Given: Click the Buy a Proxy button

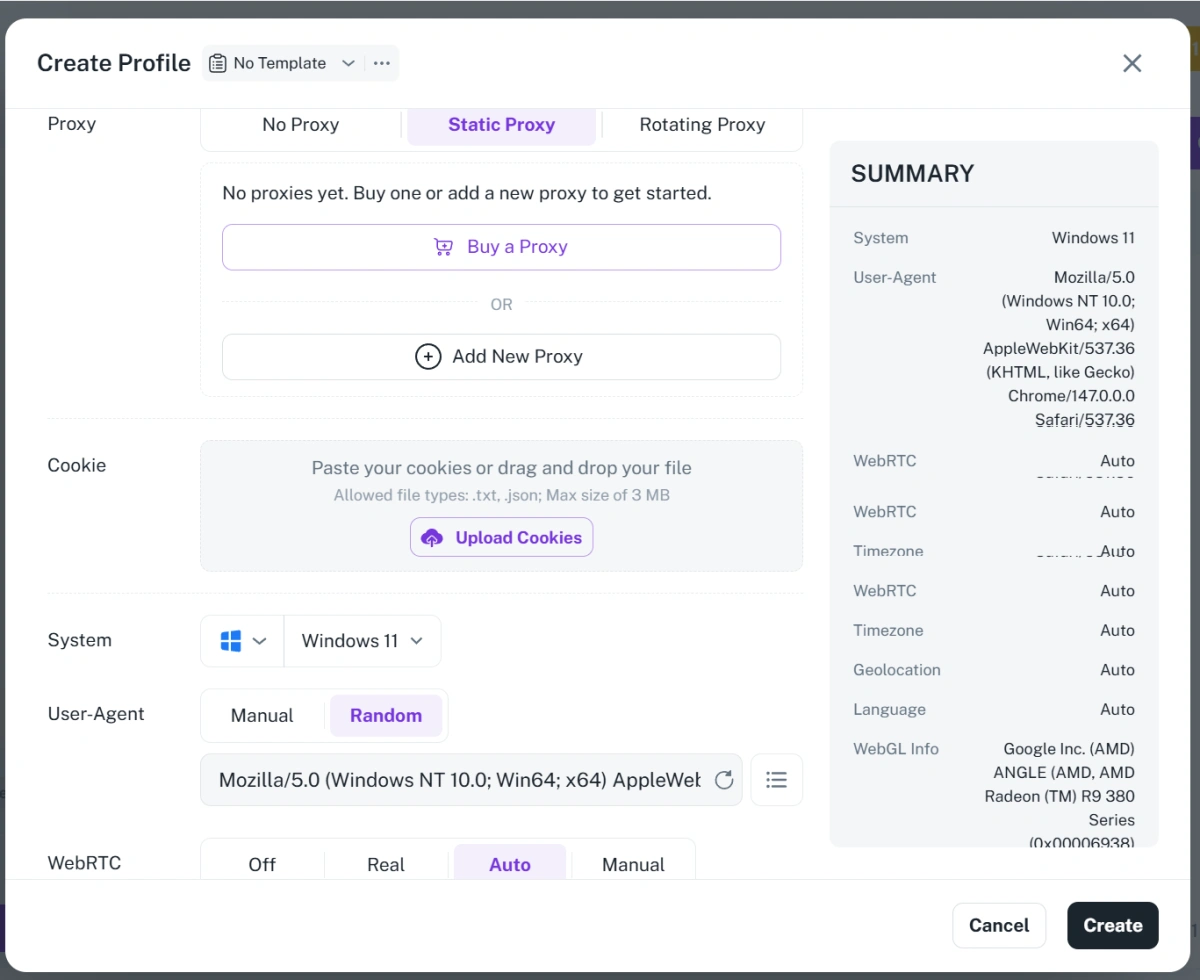Looking at the screenshot, I should (x=501, y=247).
